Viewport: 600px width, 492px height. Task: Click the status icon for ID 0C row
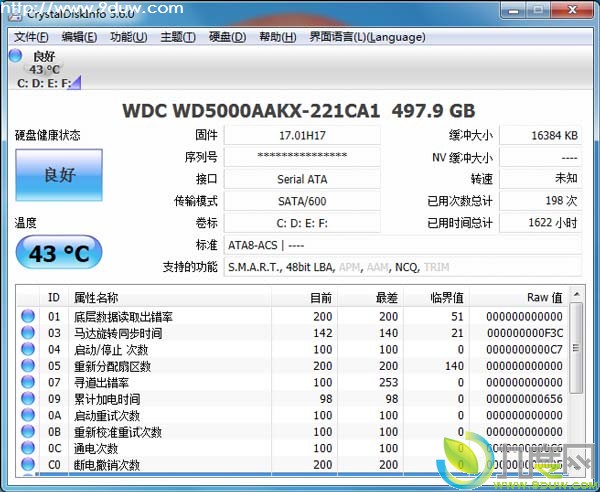pyautogui.click(x=28, y=448)
